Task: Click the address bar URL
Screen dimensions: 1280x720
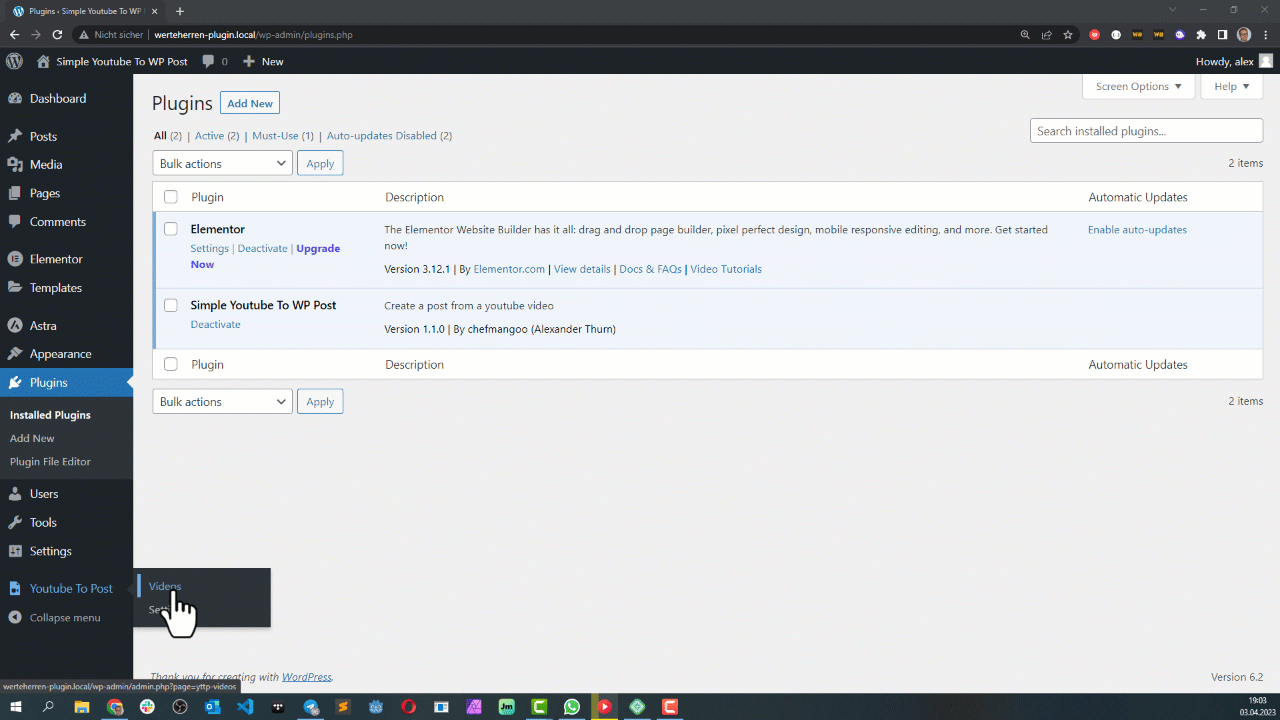Action: 253,34
